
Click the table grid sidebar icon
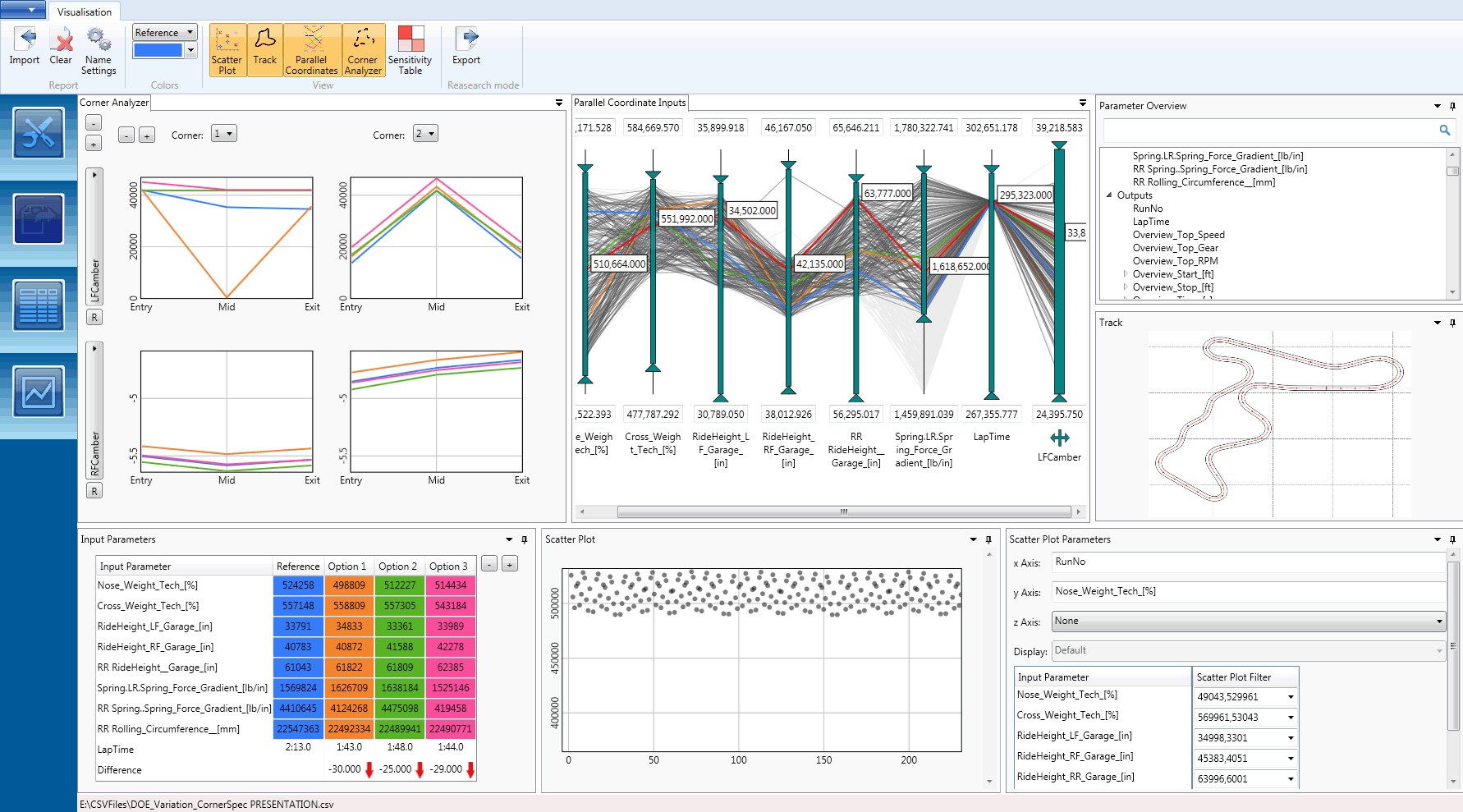coord(39,305)
